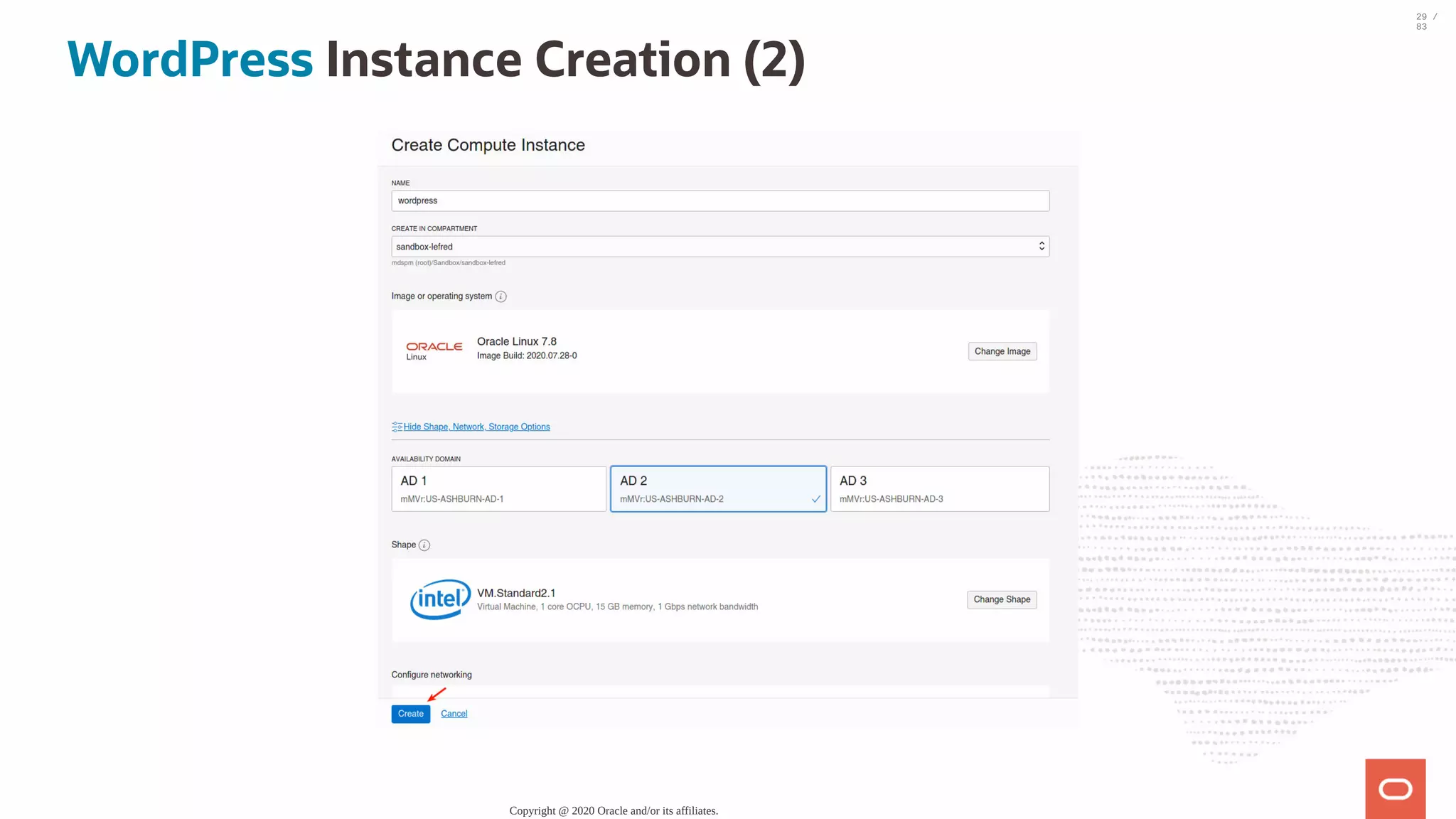Click the Configure networking section heading
Screen dimensions: 1456x819
point(431,675)
